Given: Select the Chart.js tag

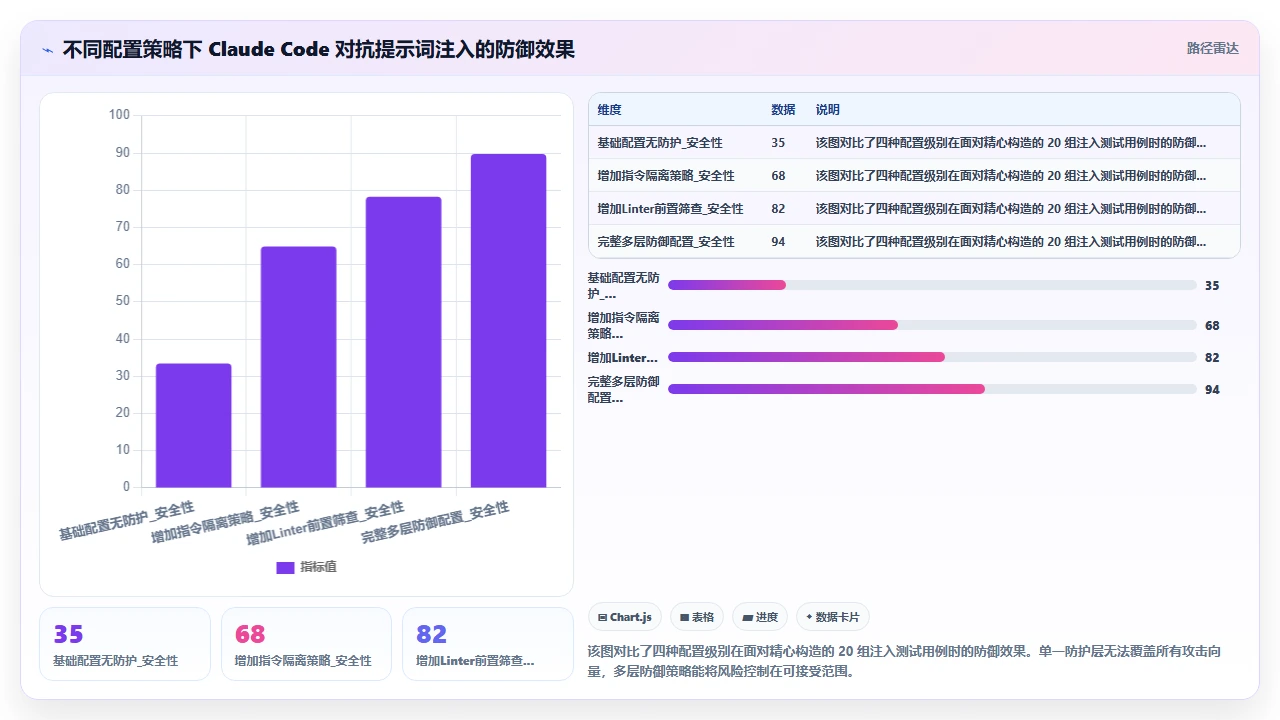Looking at the screenshot, I should click(624, 617).
